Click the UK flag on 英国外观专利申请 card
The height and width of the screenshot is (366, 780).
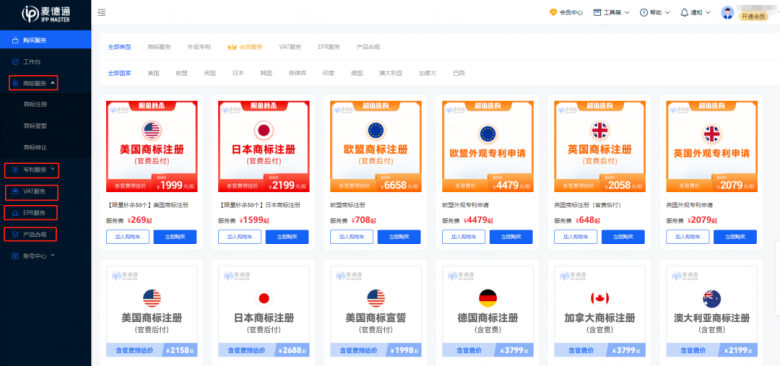(x=712, y=133)
